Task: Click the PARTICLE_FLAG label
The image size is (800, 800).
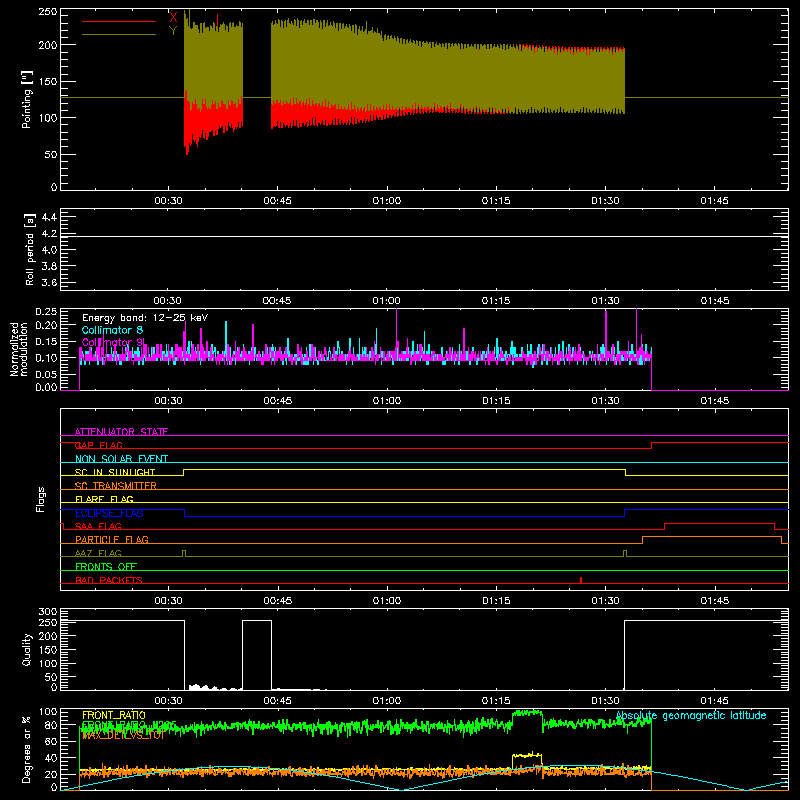Action: 112,539
